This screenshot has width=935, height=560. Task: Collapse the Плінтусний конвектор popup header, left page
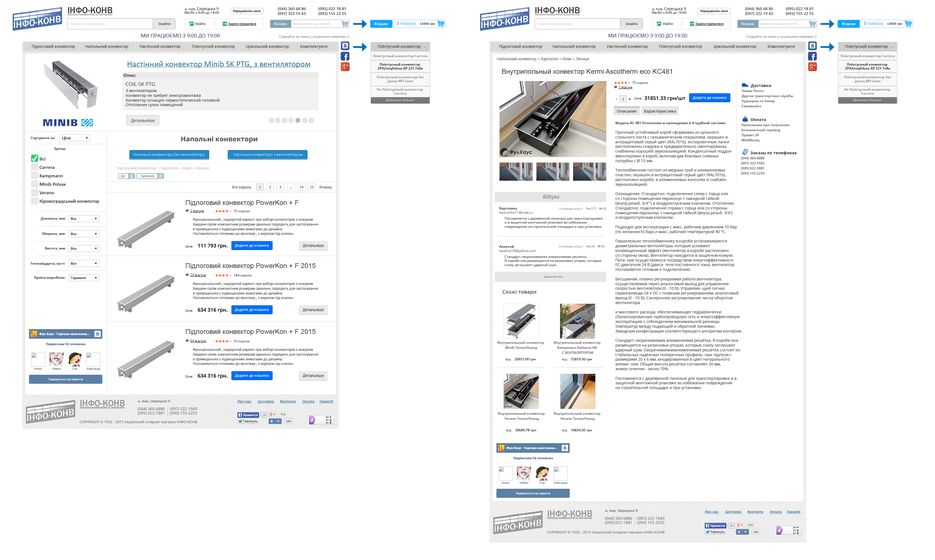click(x=400, y=46)
